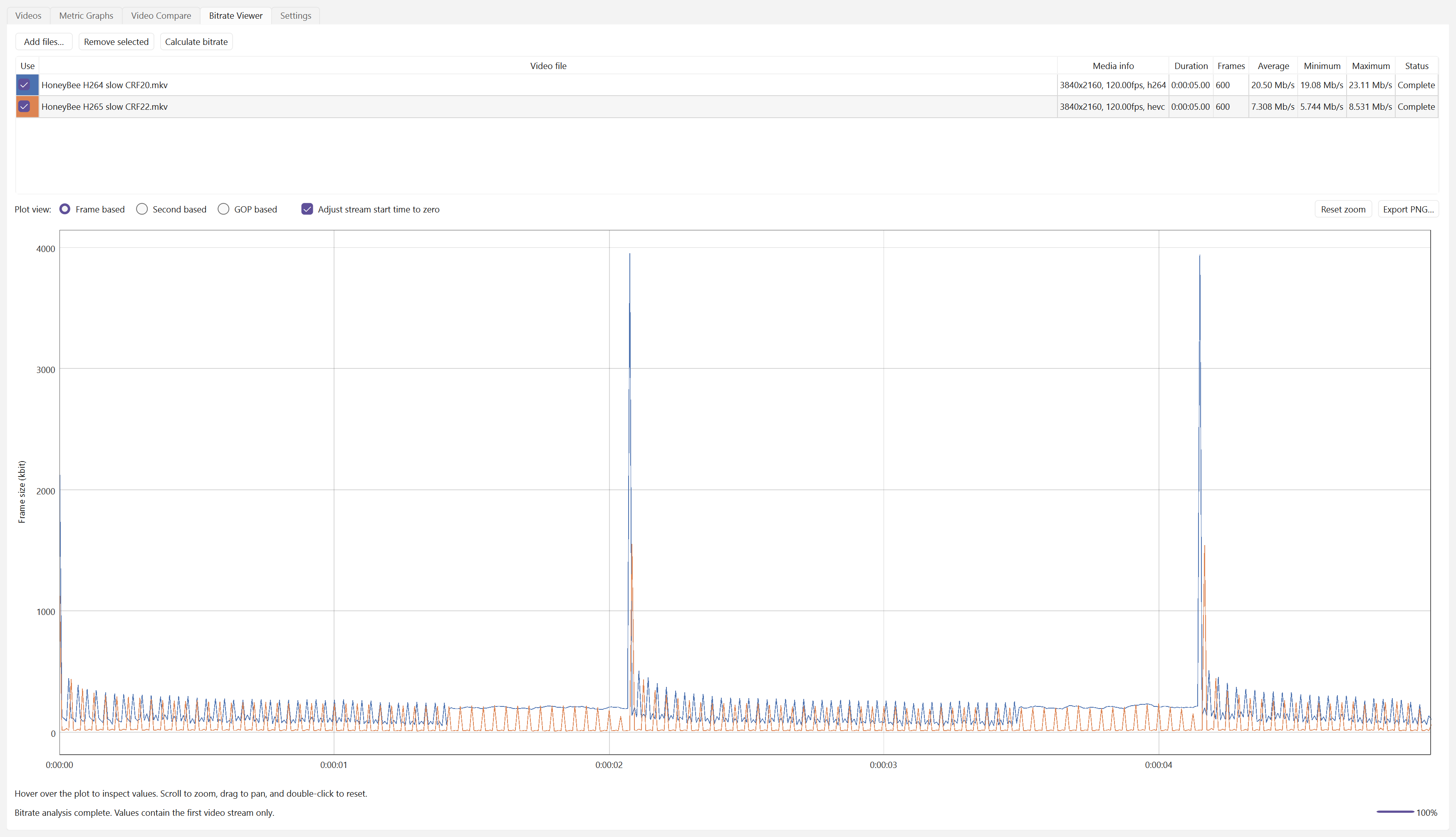Image resolution: width=1456 pixels, height=837 pixels.
Task: Click the 5.744 Mb/s minimum cell
Action: click(x=1322, y=106)
